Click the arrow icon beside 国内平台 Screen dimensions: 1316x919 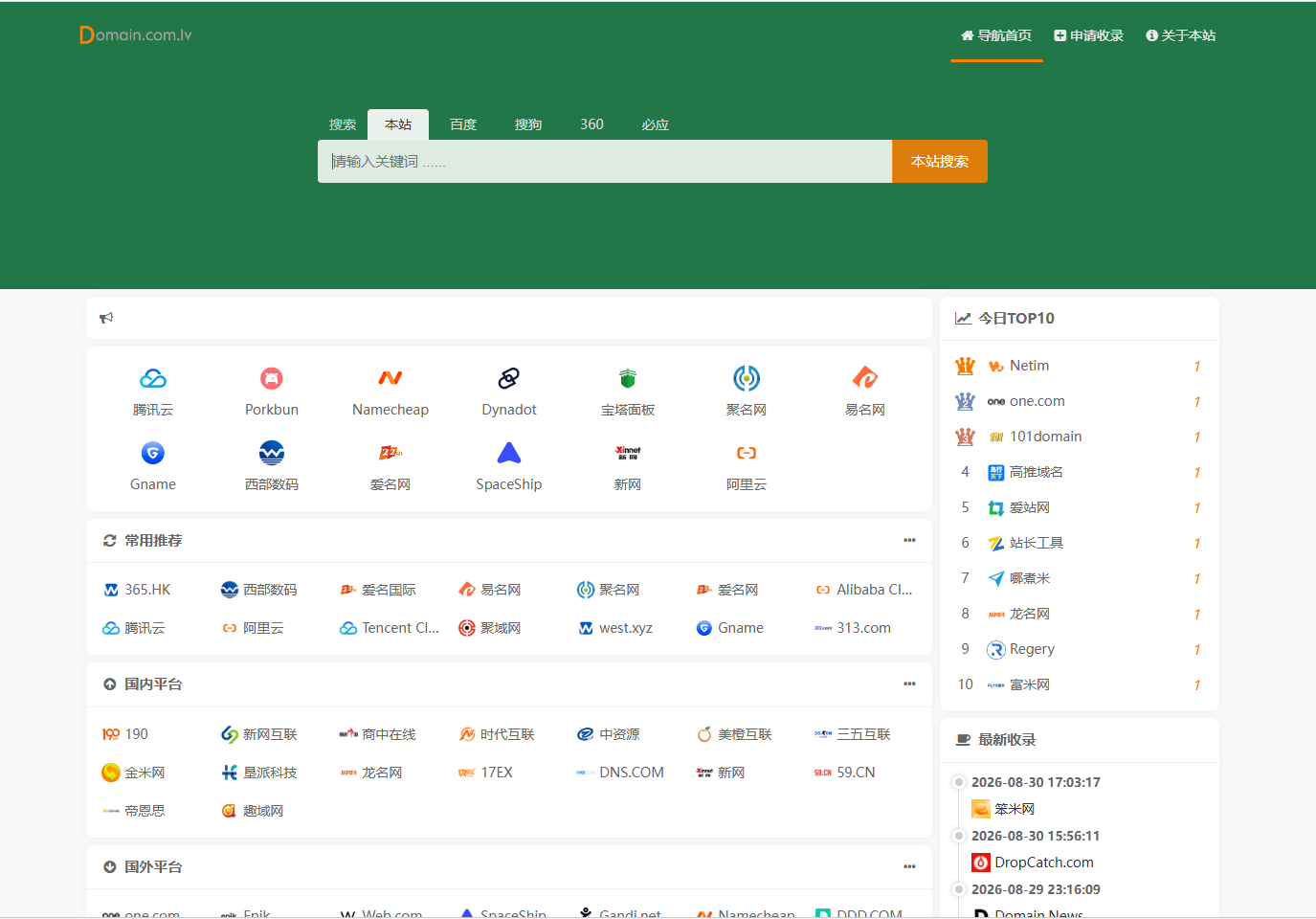pos(110,684)
